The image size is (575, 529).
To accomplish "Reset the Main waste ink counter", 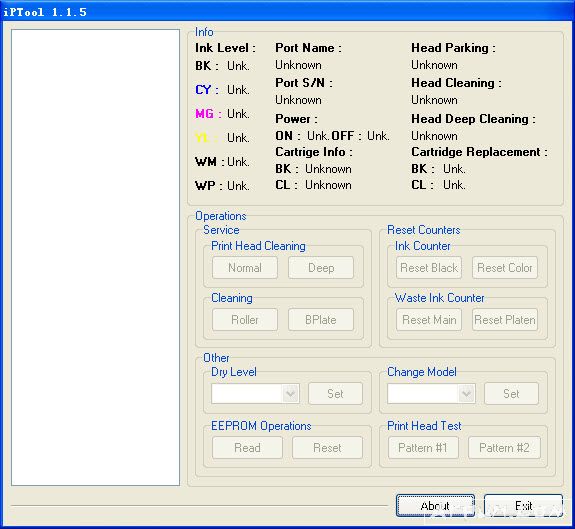I will click(429, 320).
